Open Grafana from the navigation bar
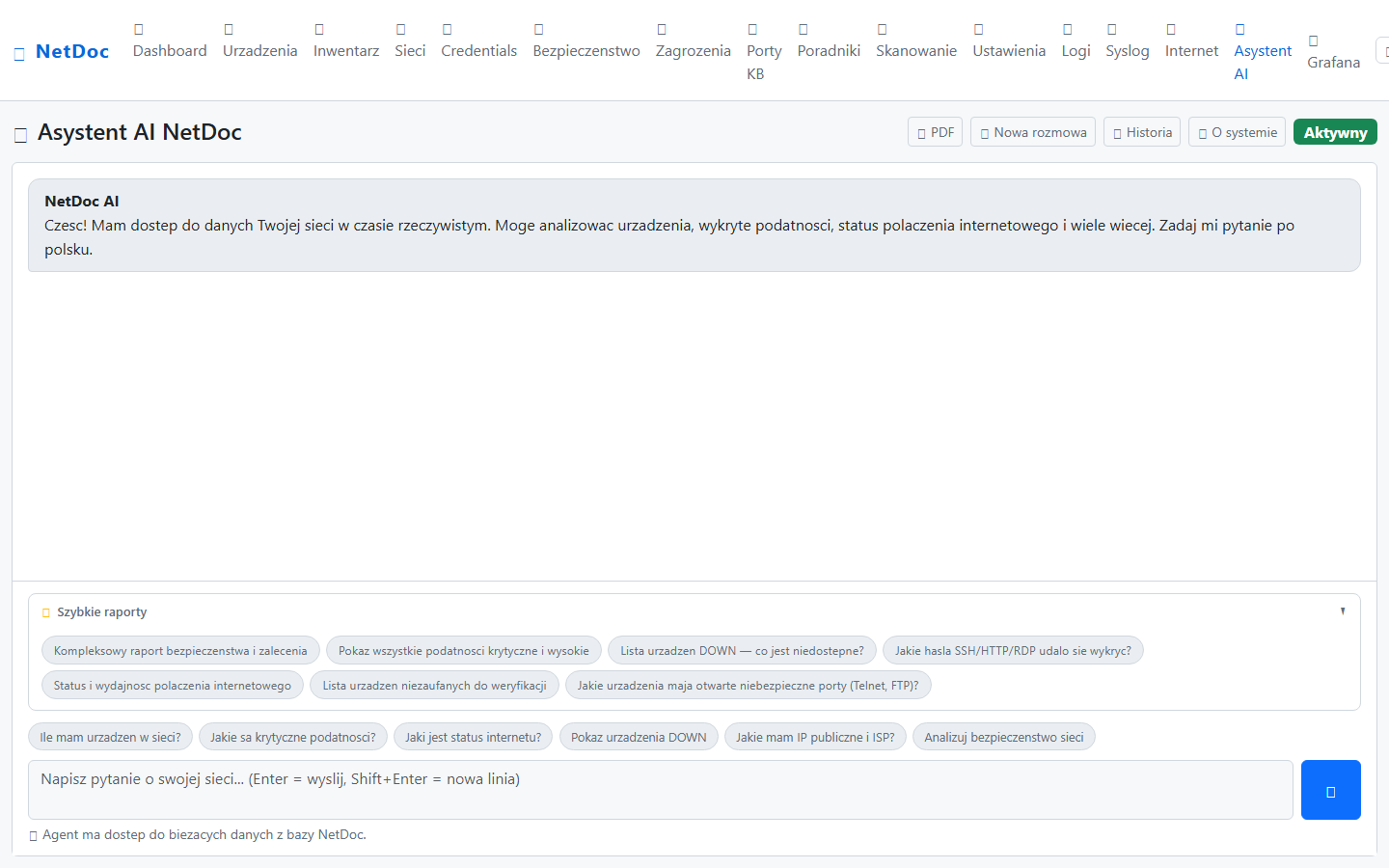The height and width of the screenshot is (868, 1389). coord(1333,52)
